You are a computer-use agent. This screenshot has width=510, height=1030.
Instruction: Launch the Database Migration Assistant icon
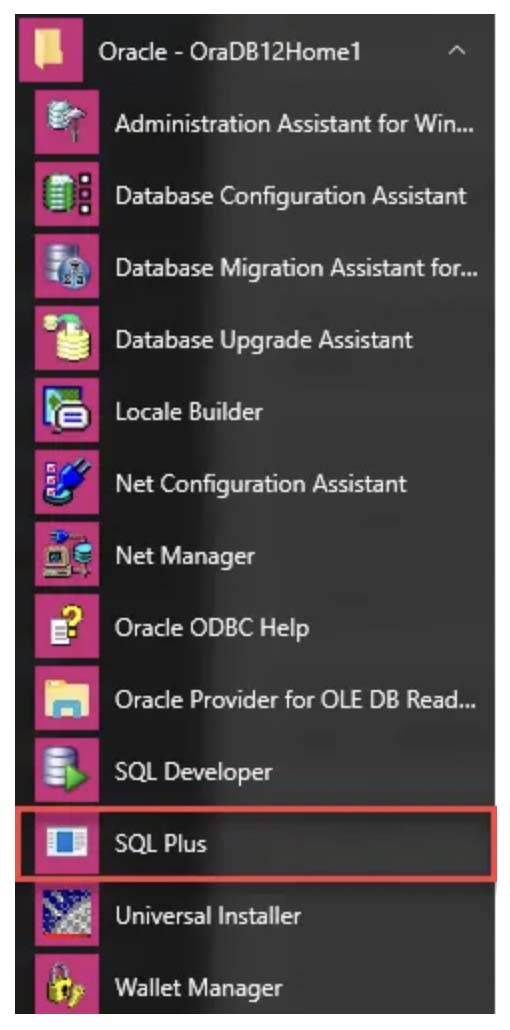click(66, 267)
